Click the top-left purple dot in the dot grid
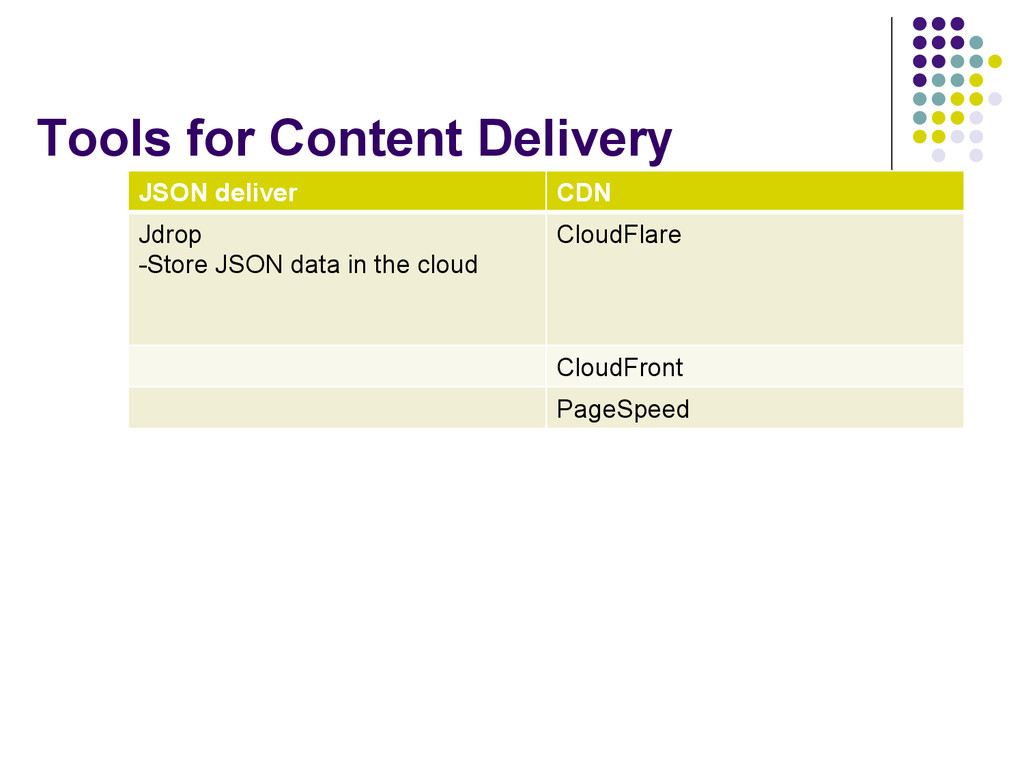Viewport: 1024px width, 768px height. (x=919, y=24)
